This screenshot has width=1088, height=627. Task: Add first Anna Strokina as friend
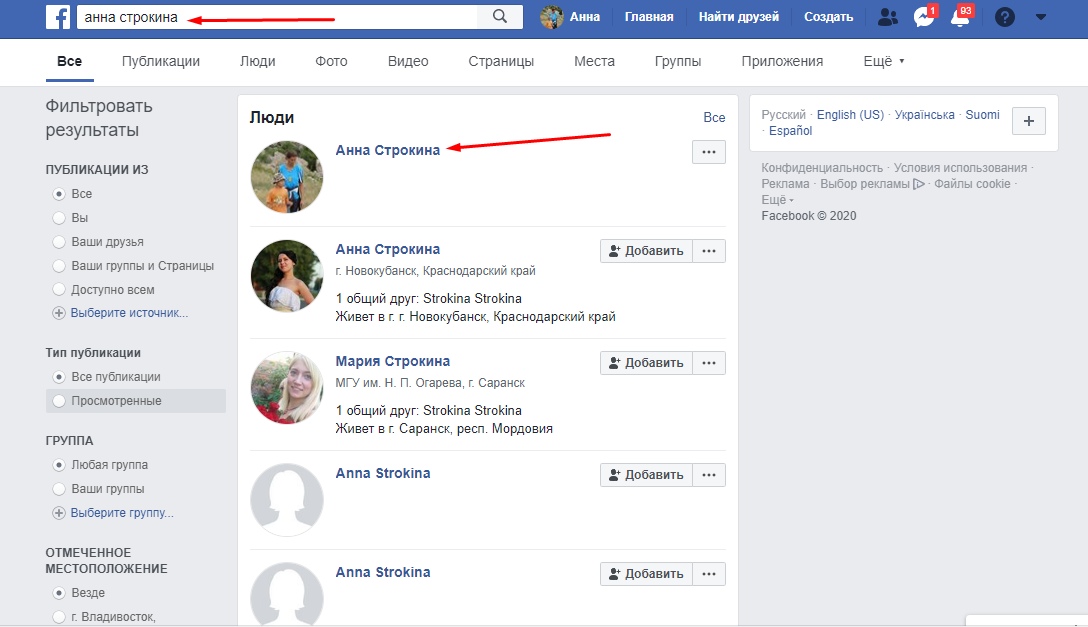tap(646, 474)
